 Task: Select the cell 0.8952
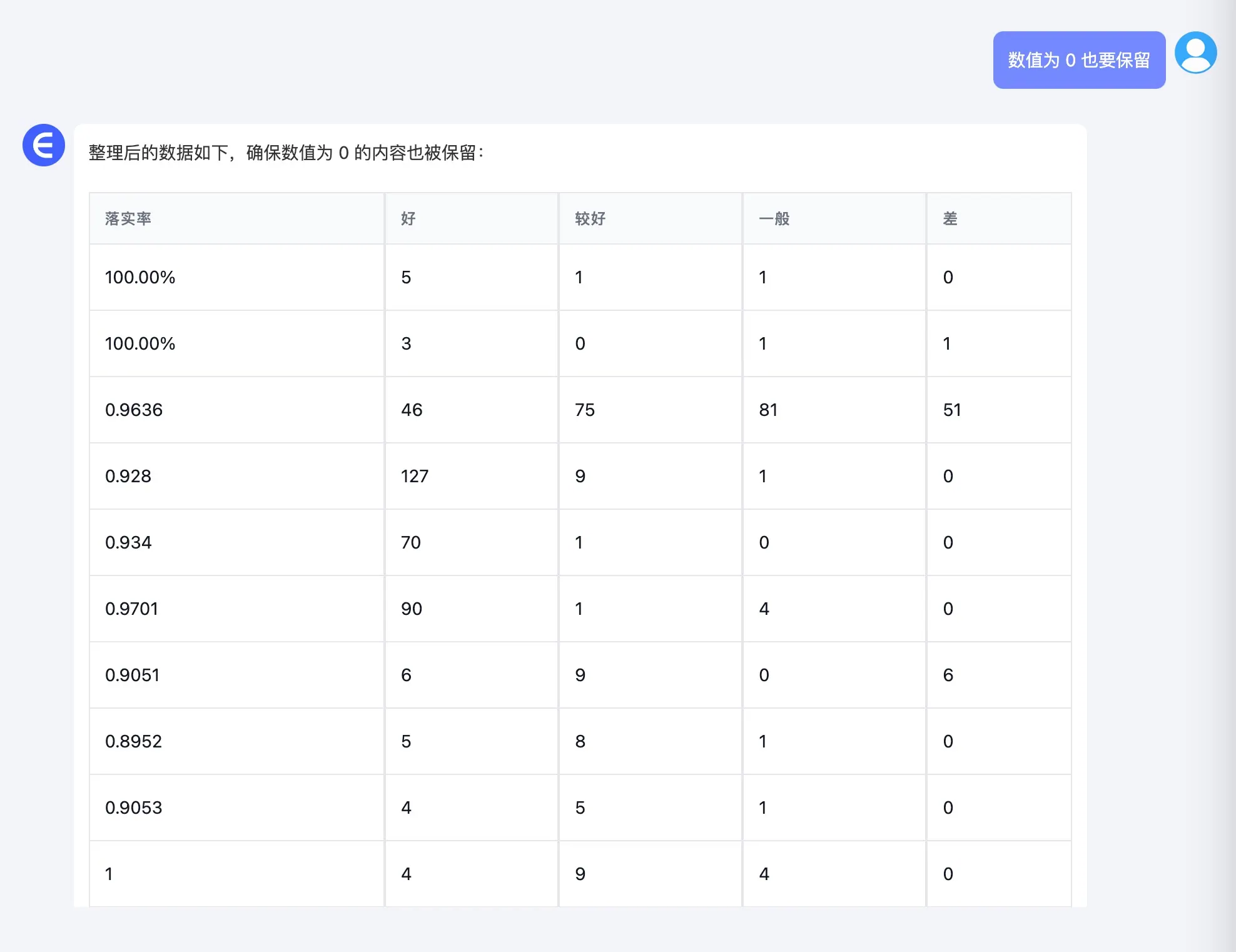[x=236, y=741]
